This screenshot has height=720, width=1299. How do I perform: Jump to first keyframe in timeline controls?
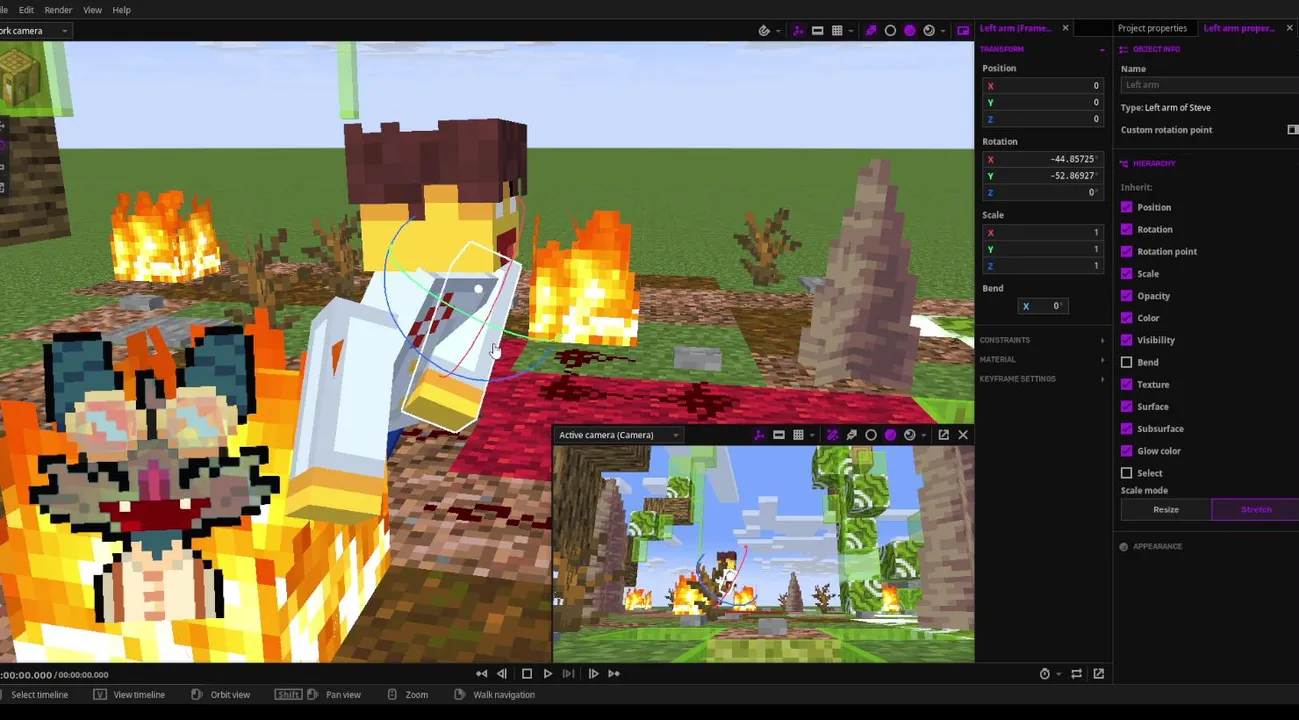482,674
